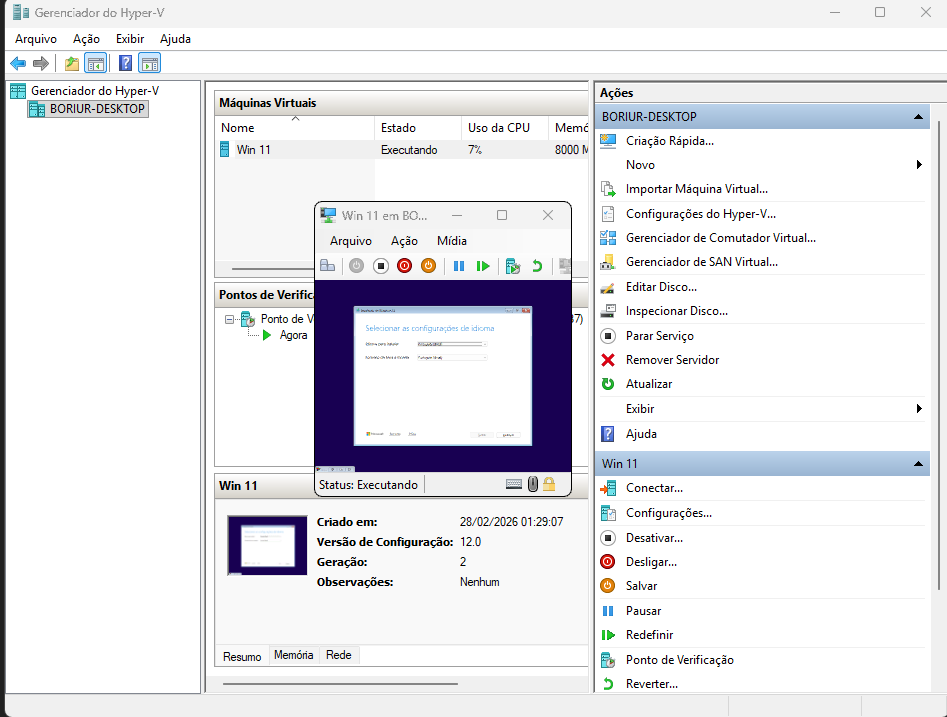This screenshot has height=717, width=947.
Task: Open Gerenciador de SAN Virtual
Action: coord(702,262)
